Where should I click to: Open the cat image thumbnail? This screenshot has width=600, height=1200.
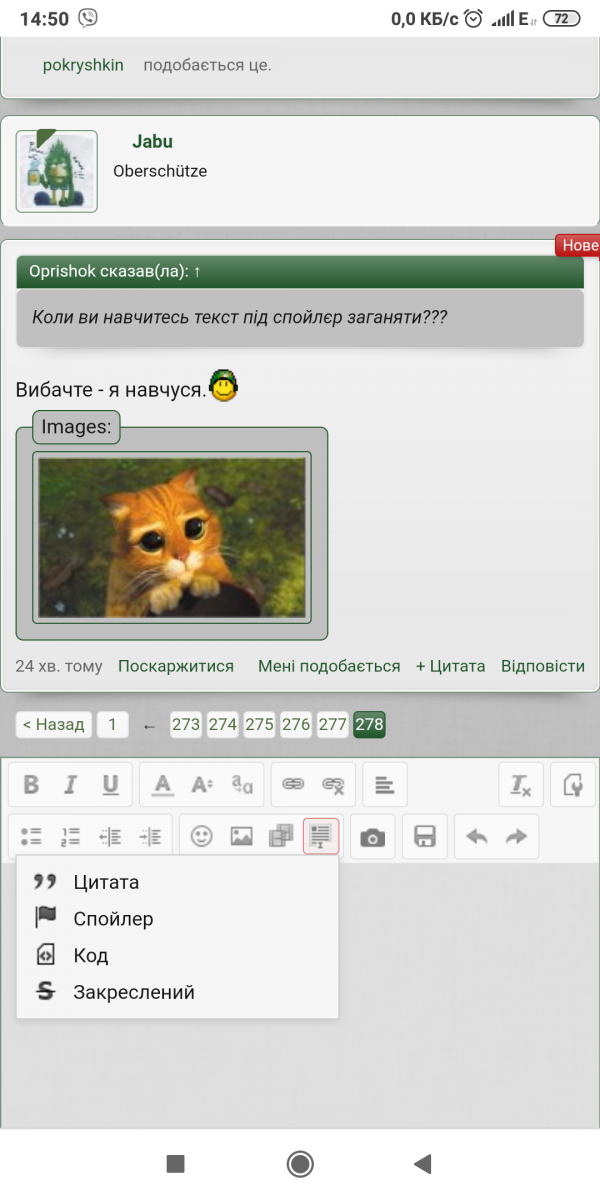[x=172, y=537]
